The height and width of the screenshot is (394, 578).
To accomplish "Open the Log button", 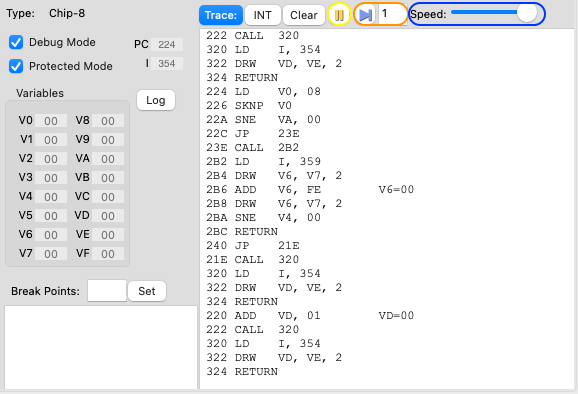I will (x=156, y=100).
